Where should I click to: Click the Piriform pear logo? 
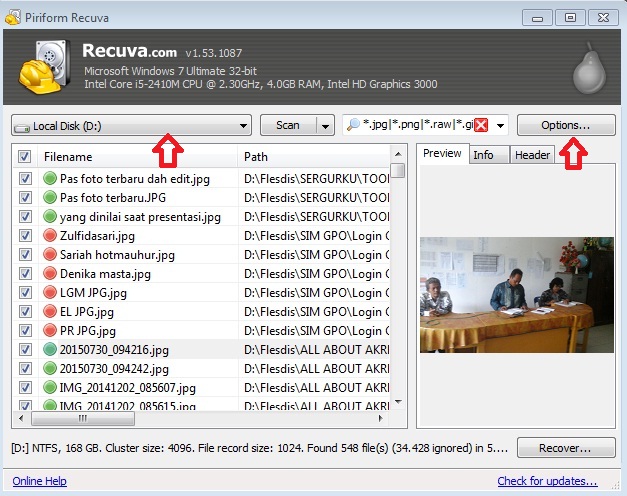589,69
